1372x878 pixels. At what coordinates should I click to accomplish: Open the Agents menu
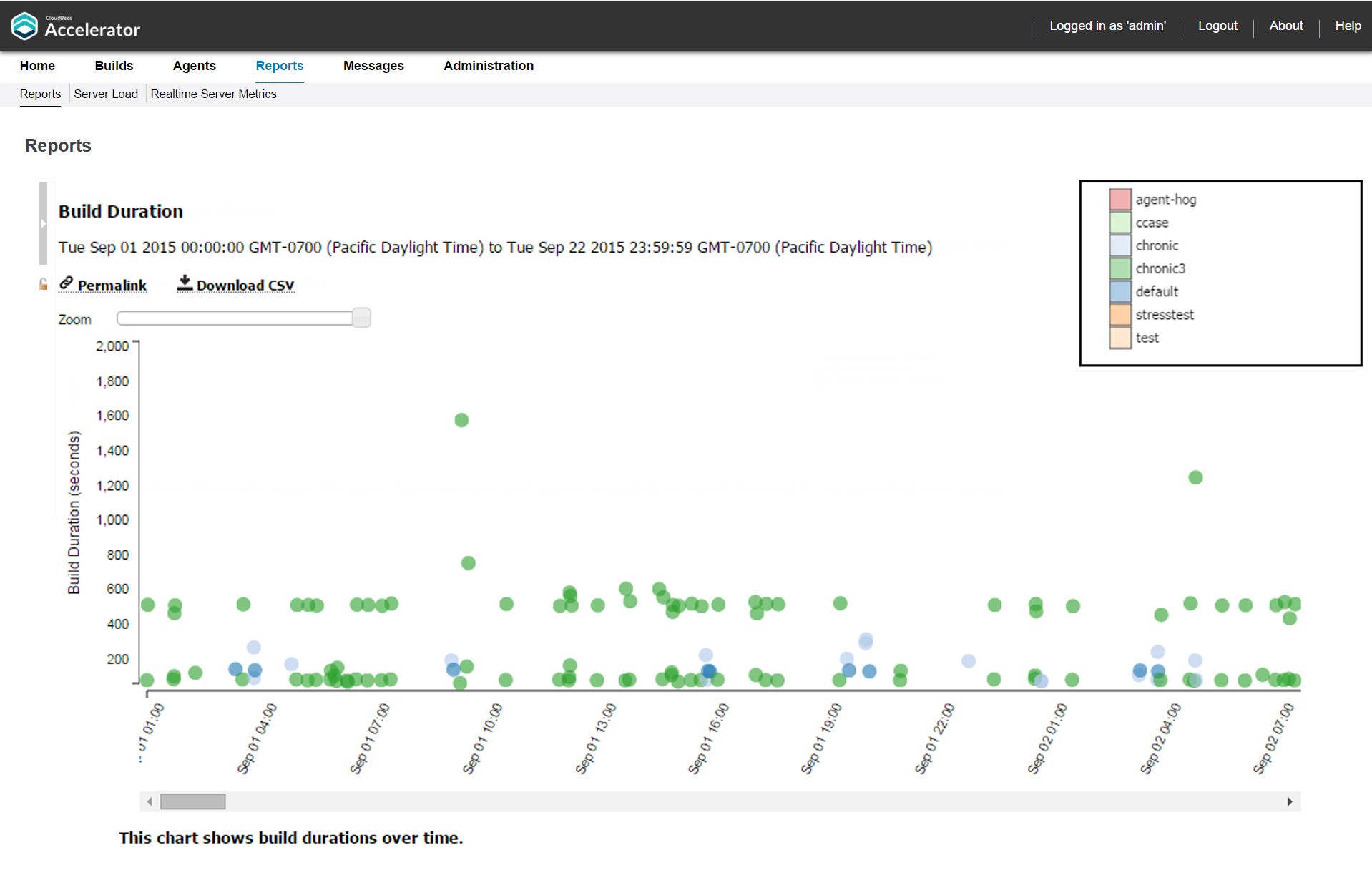[x=194, y=66]
